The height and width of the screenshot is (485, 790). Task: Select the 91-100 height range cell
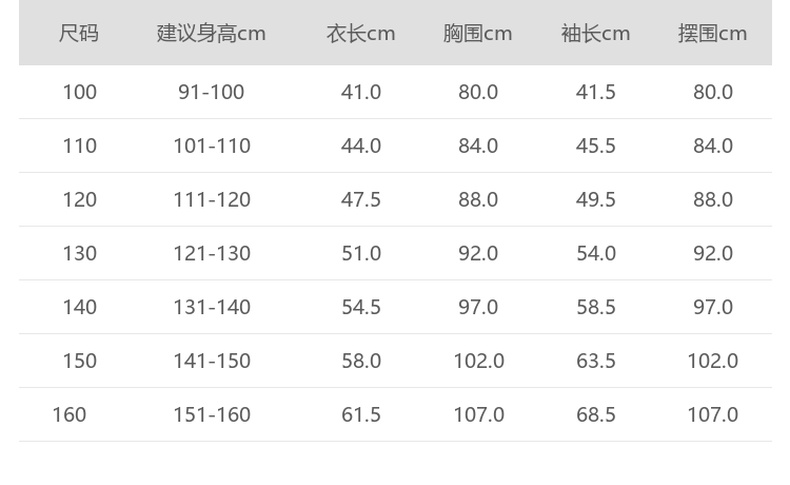point(211,92)
